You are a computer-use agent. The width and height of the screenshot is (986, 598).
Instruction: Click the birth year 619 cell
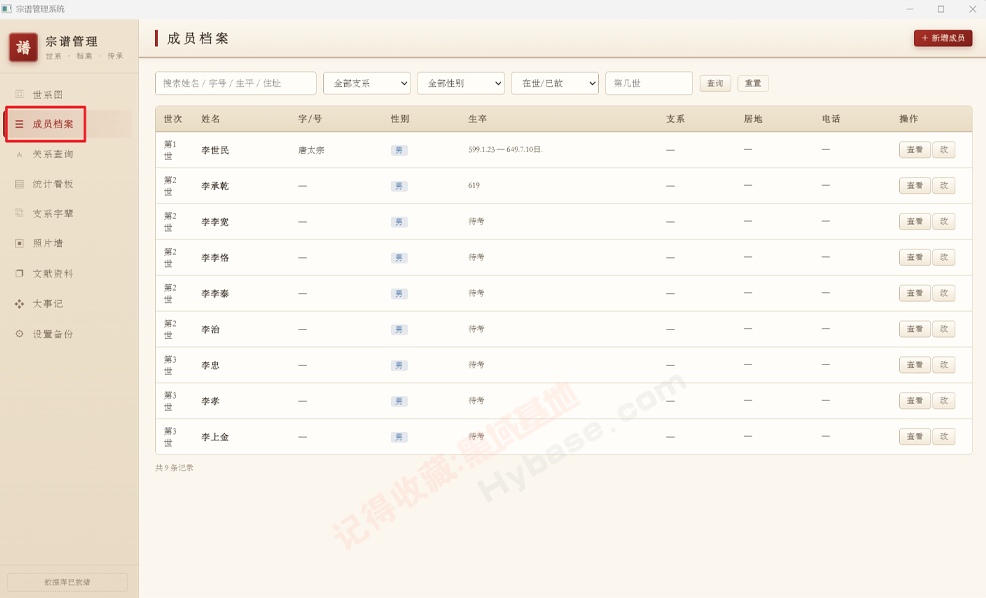pyautogui.click(x=474, y=185)
